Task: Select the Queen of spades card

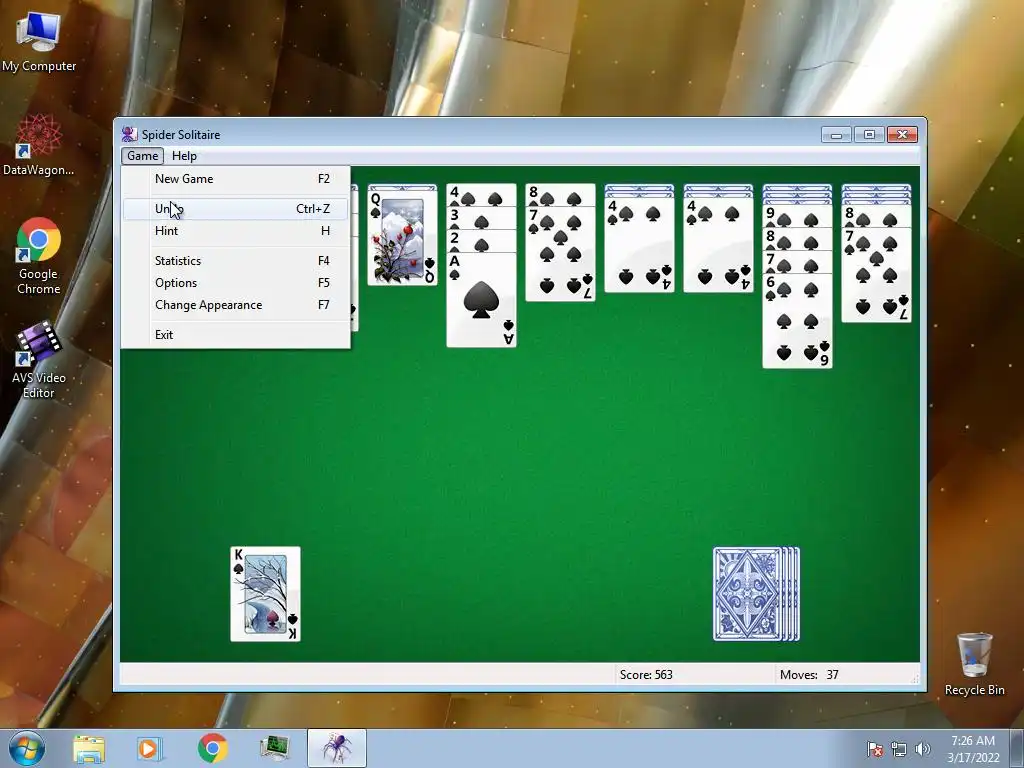Action: pyautogui.click(x=402, y=238)
